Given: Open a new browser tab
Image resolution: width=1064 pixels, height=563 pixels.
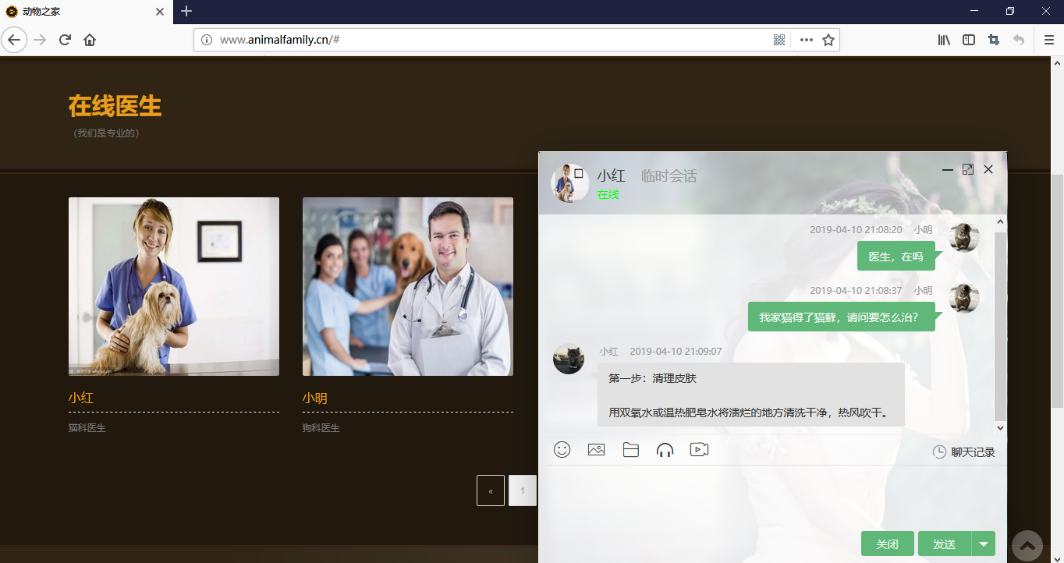Looking at the screenshot, I should click(187, 11).
